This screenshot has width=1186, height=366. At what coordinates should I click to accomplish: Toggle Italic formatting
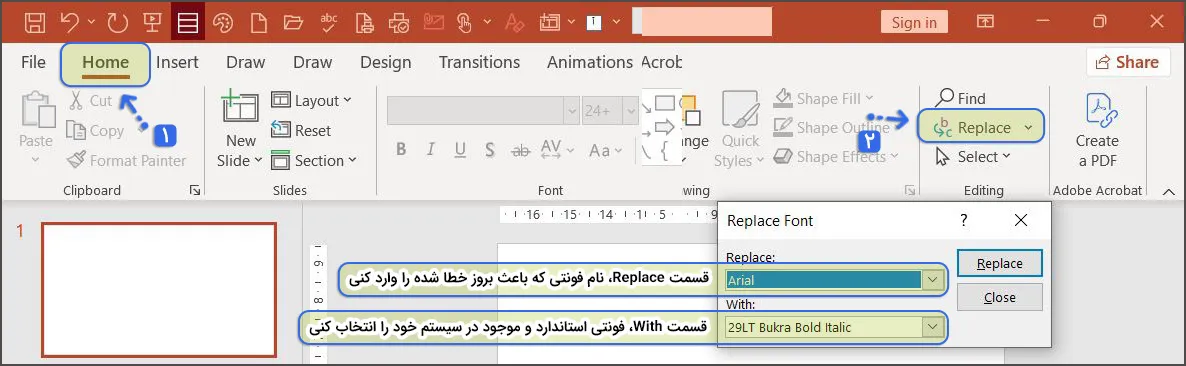(x=430, y=150)
